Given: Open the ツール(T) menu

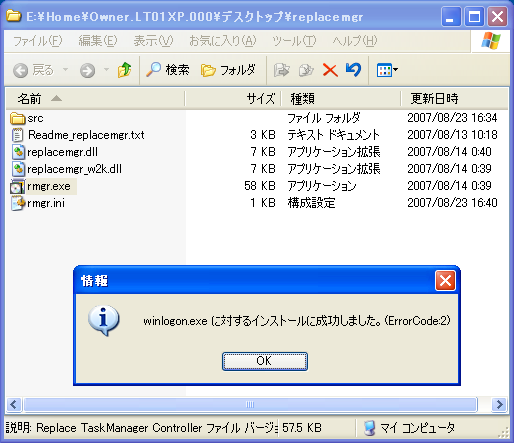Looking at the screenshot, I should tap(294, 41).
